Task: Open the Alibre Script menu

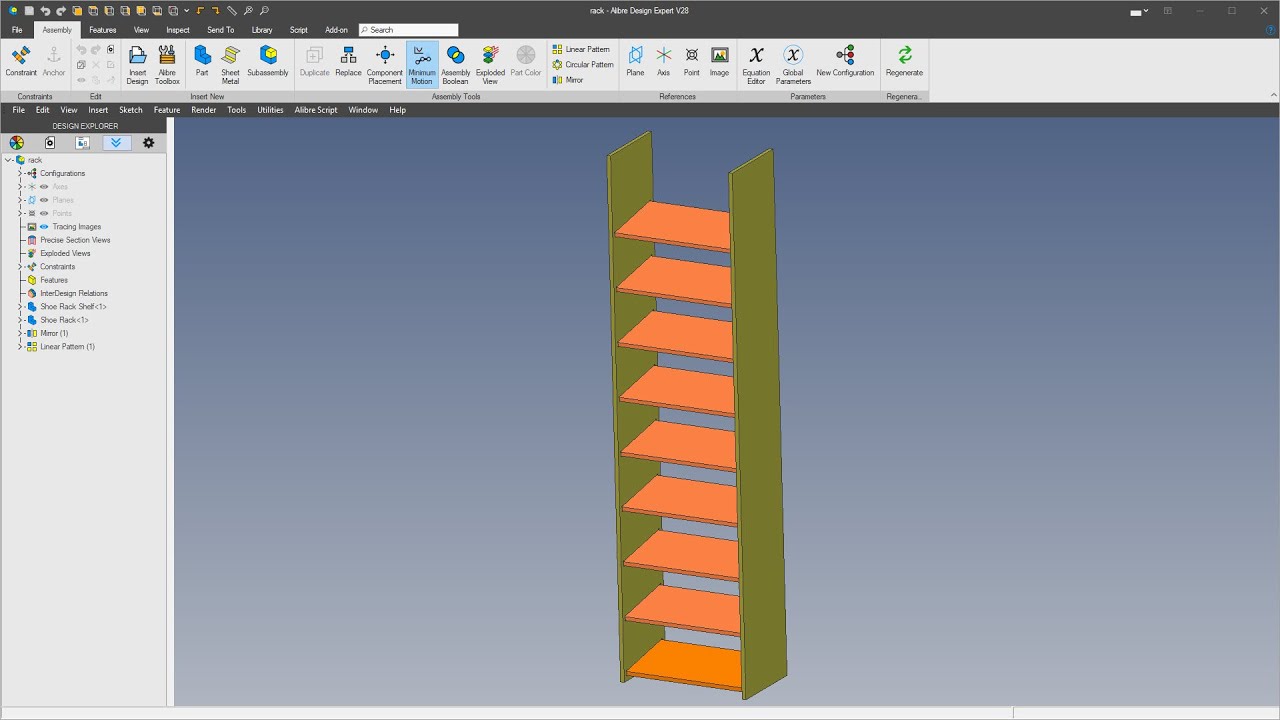Action: (x=316, y=110)
